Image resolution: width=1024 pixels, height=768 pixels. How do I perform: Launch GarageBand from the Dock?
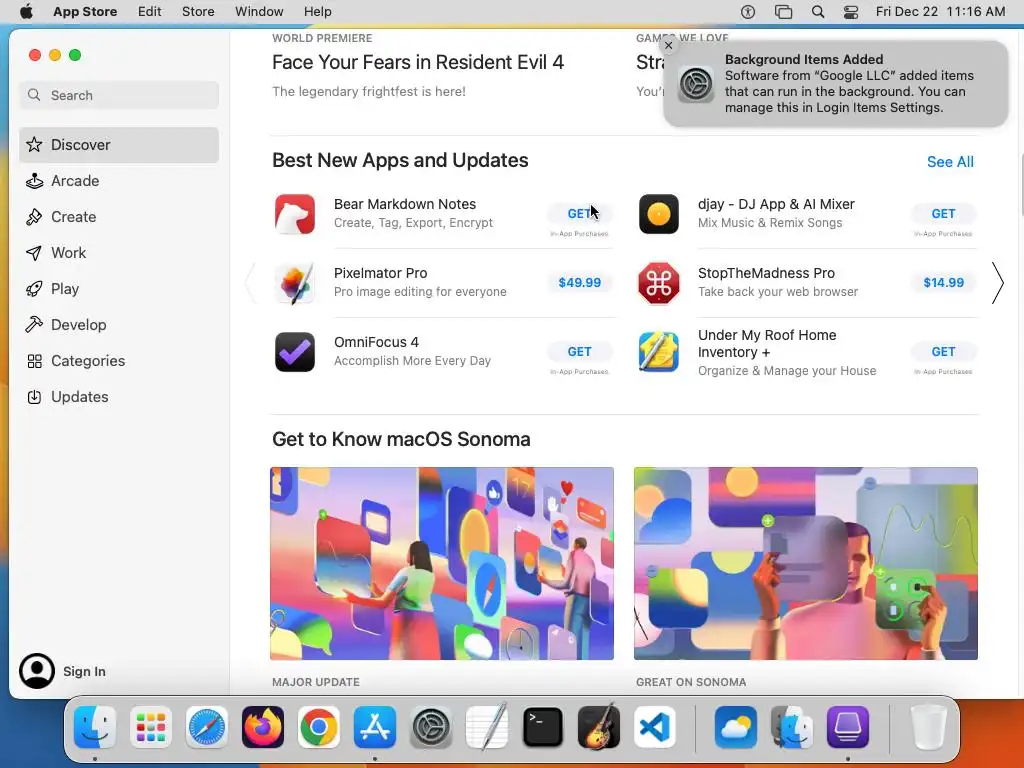tap(599, 727)
